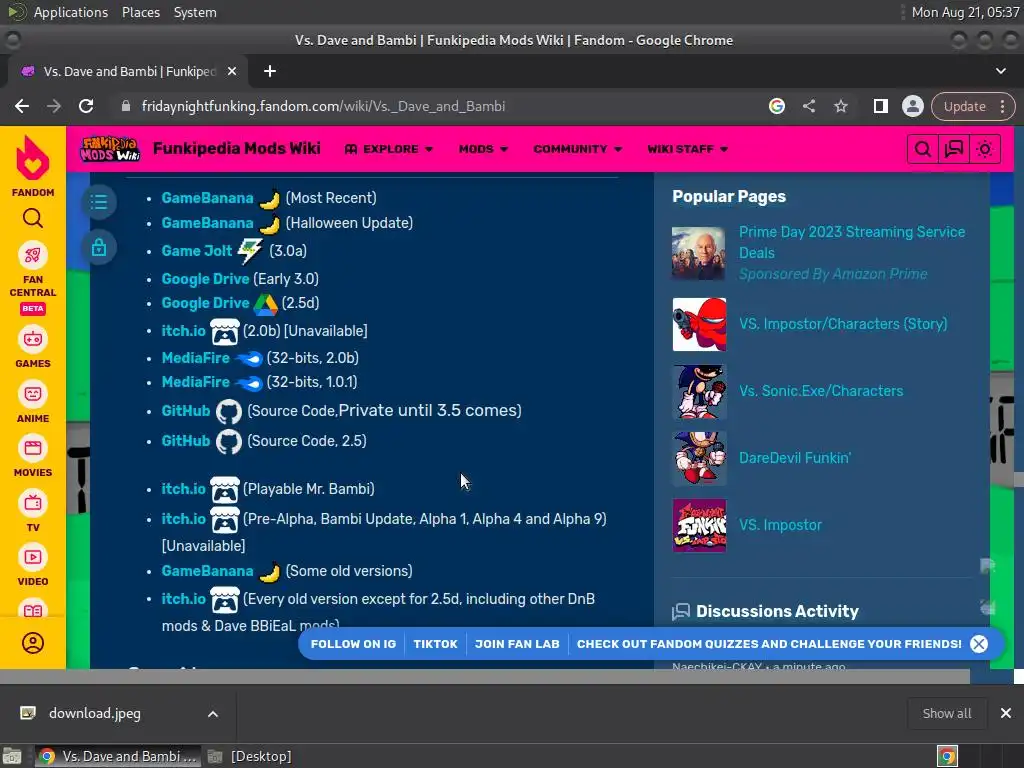Open GitHub Source Code 2.5 link
This screenshot has height=768, width=1024.
pyautogui.click(x=185, y=441)
